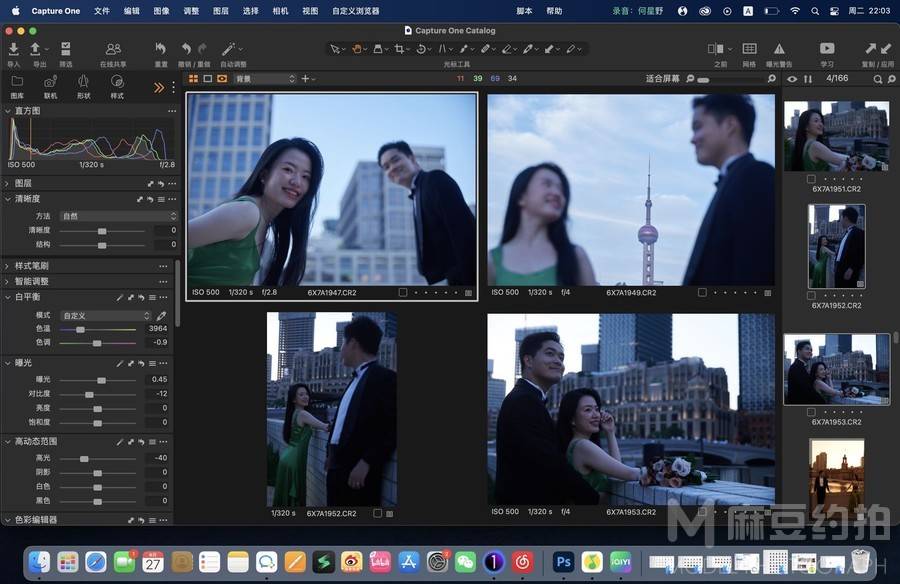Reset the White Balance (白平衡) panel adjustments
Viewport: 900px width, 584px height.
click(141, 297)
